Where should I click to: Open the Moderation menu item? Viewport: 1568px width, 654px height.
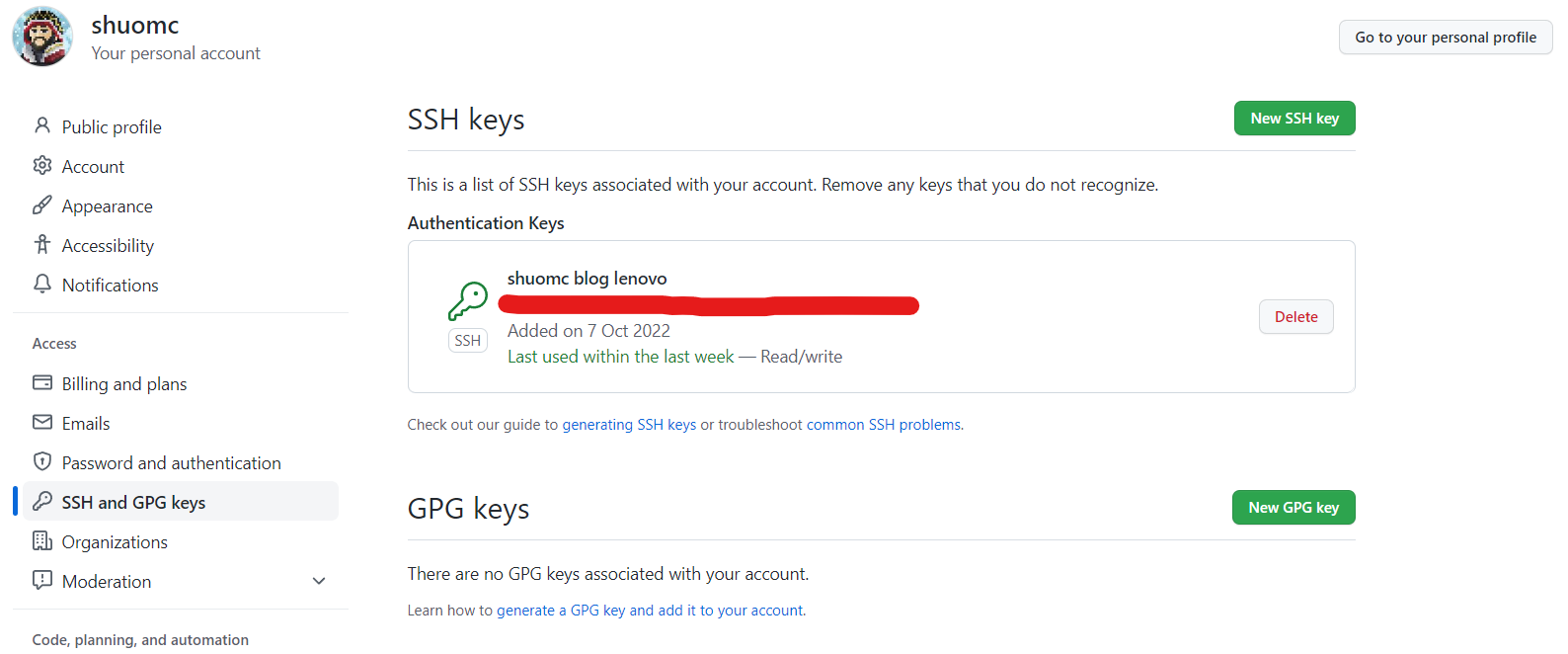click(x=107, y=581)
